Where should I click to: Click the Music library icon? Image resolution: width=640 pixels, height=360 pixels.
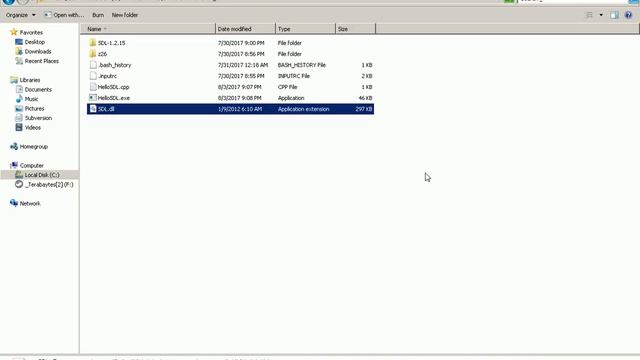click(x=19, y=99)
